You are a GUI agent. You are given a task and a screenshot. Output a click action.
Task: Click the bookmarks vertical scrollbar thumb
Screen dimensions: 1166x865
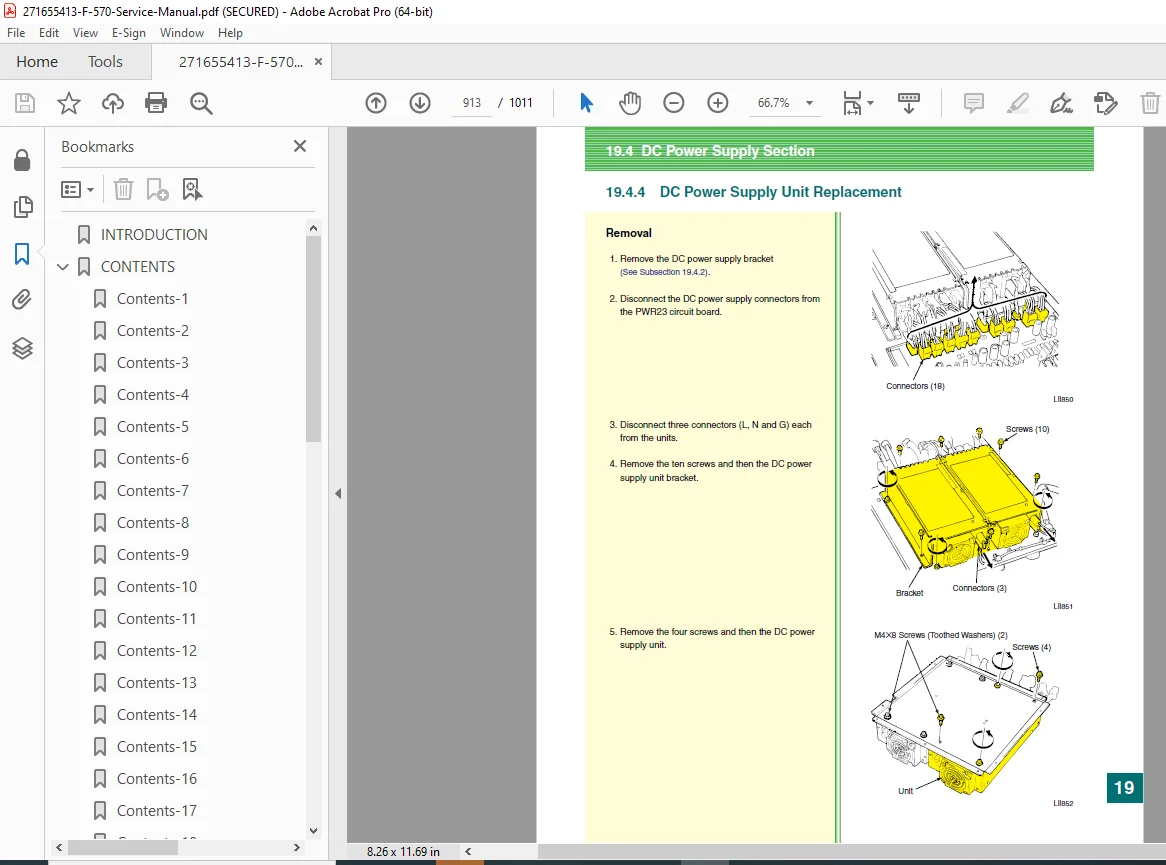pos(313,338)
